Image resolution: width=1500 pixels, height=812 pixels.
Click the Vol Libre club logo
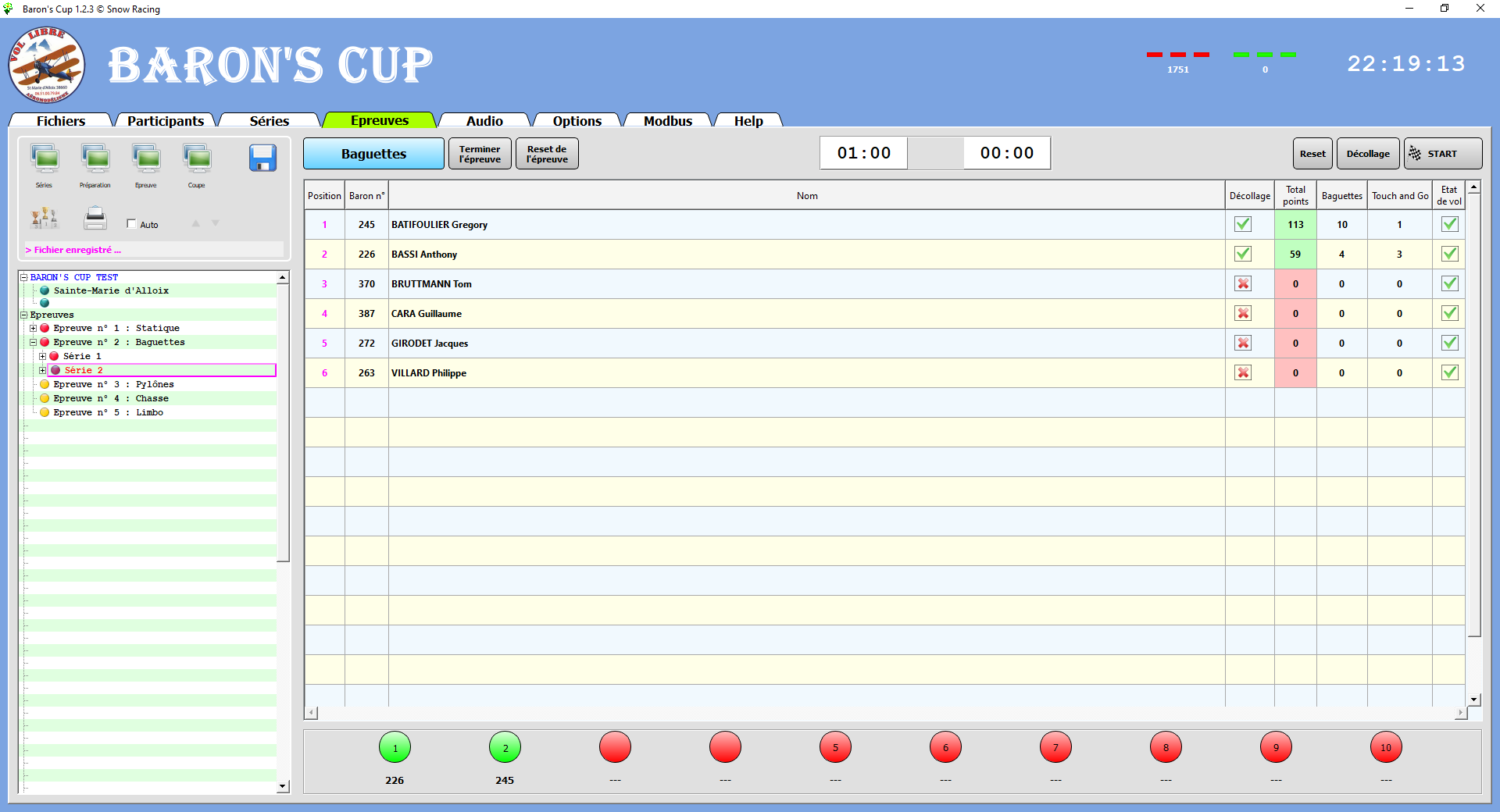coord(47,66)
